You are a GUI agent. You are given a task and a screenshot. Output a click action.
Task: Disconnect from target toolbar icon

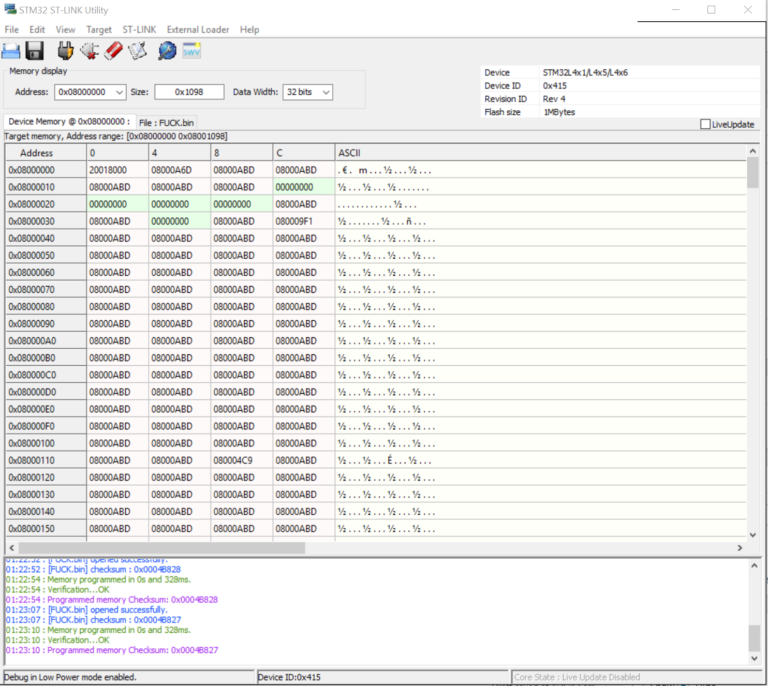(x=90, y=51)
